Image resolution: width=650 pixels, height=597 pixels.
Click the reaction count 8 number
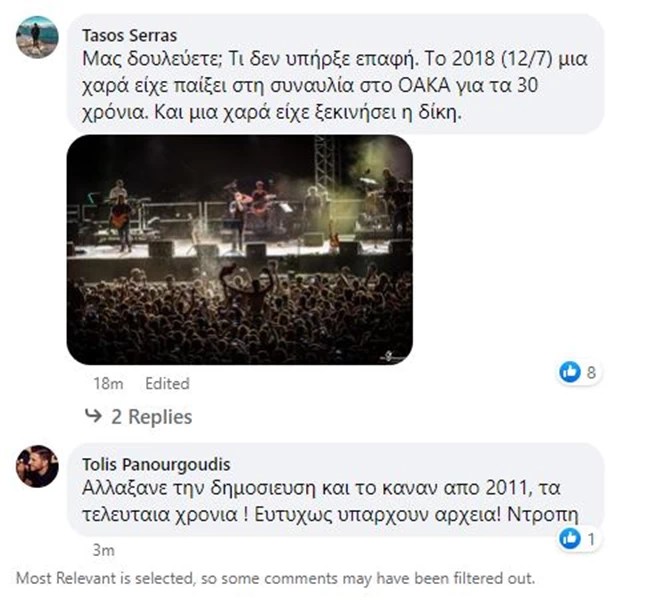click(x=591, y=372)
